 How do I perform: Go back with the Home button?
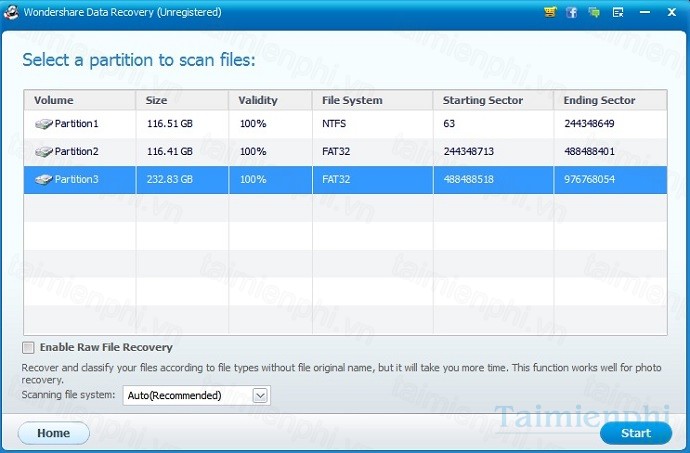pos(54,433)
